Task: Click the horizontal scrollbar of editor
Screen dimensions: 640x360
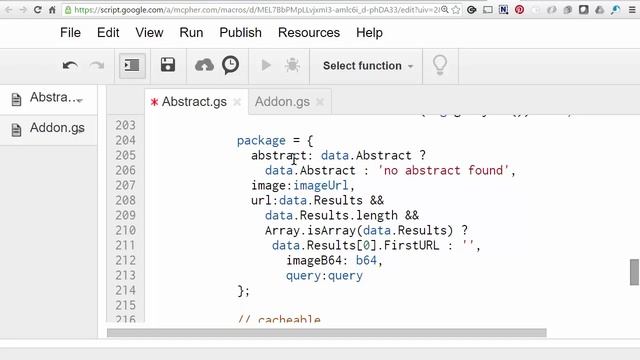Action: 327,333
